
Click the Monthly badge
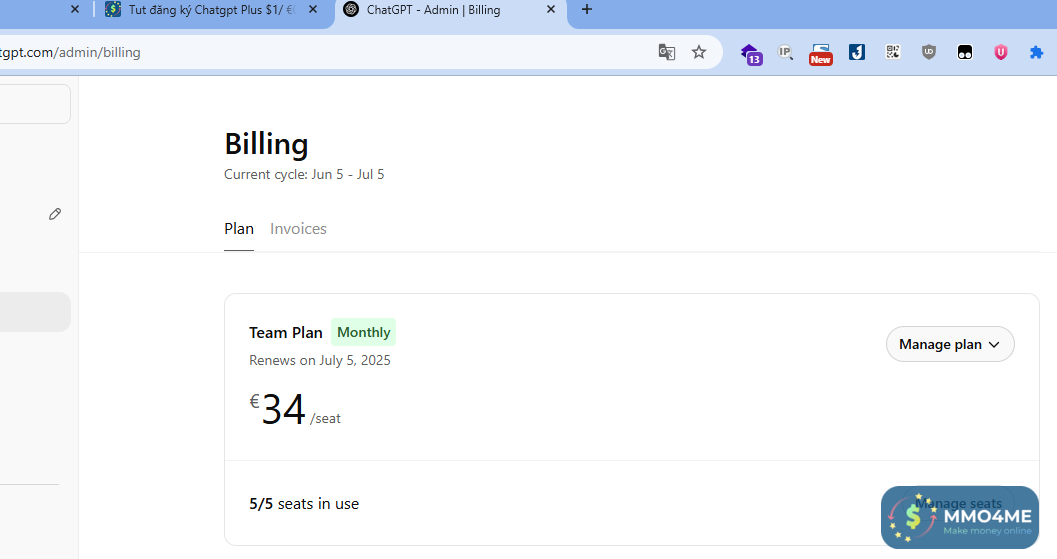click(x=363, y=332)
